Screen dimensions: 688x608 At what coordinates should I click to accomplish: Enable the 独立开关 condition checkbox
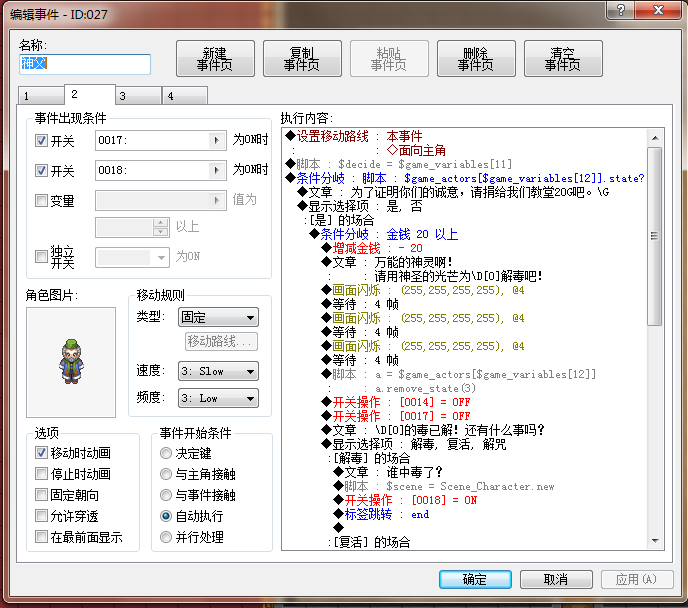click(41, 257)
